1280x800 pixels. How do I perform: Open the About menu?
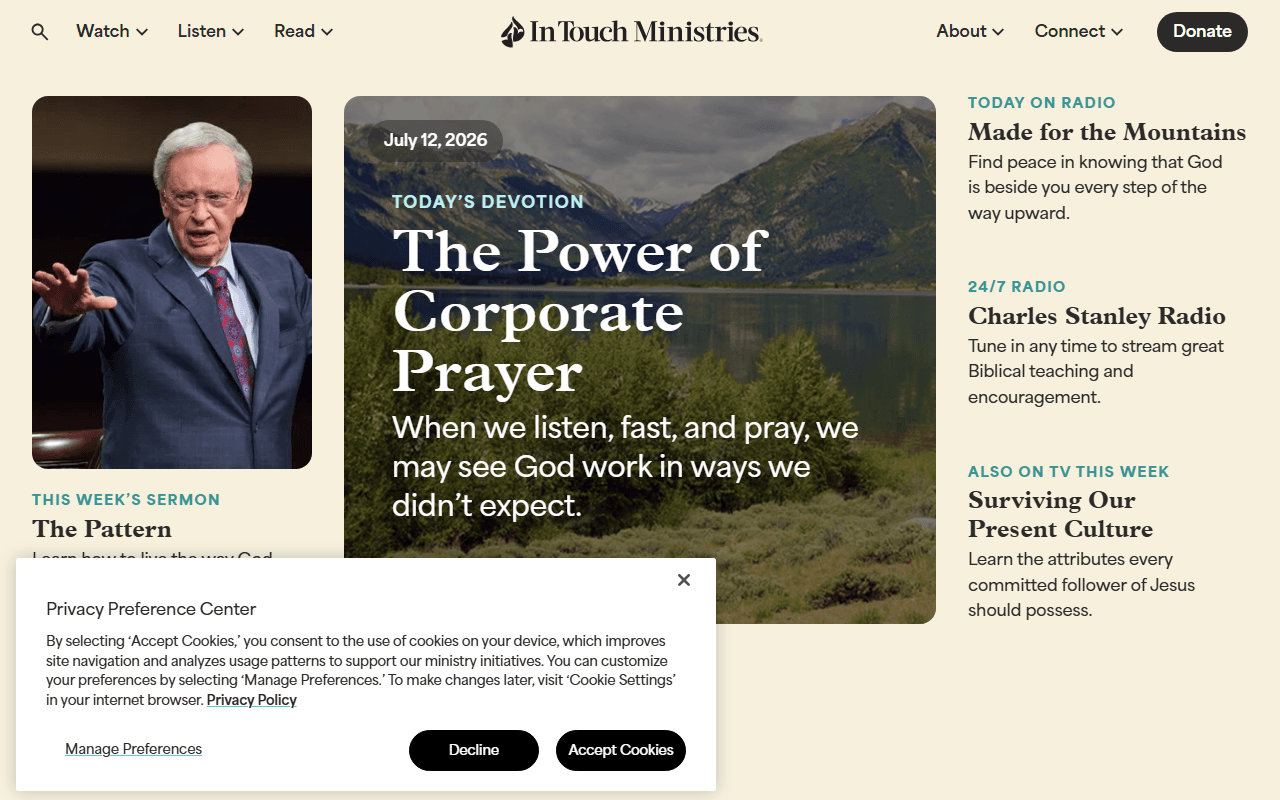(x=970, y=31)
